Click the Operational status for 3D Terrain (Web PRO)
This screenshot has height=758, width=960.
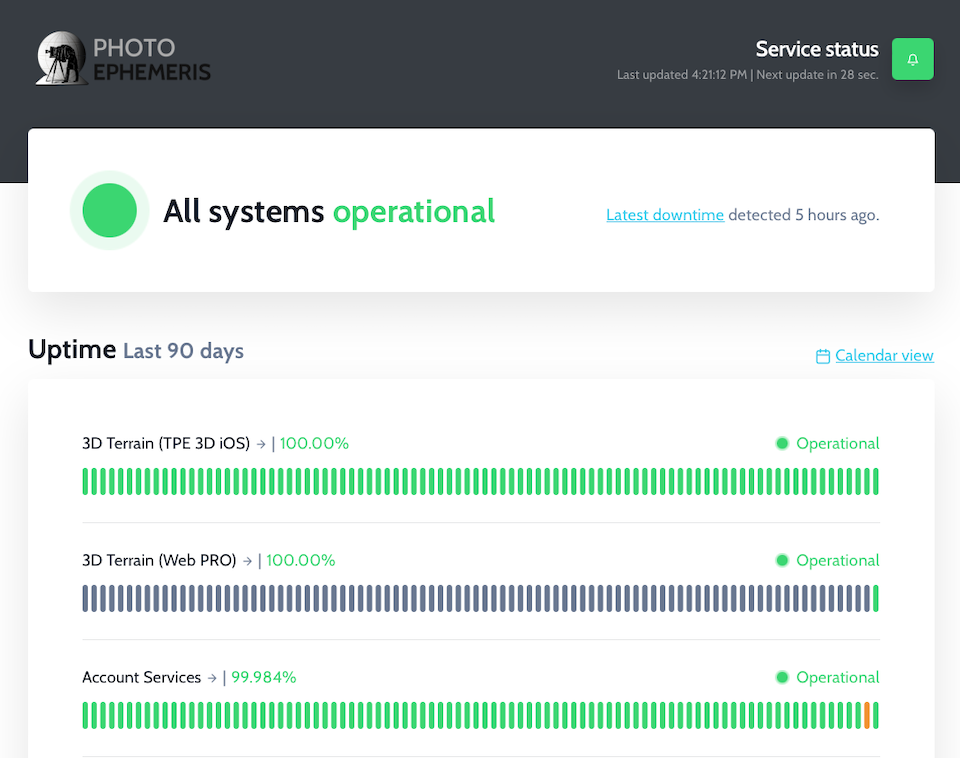tap(837, 560)
